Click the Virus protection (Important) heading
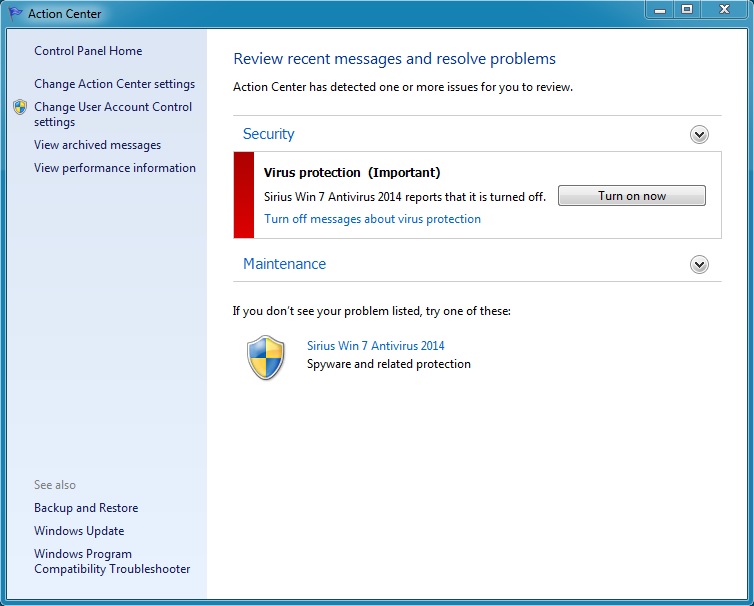754x606 pixels. click(352, 173)
